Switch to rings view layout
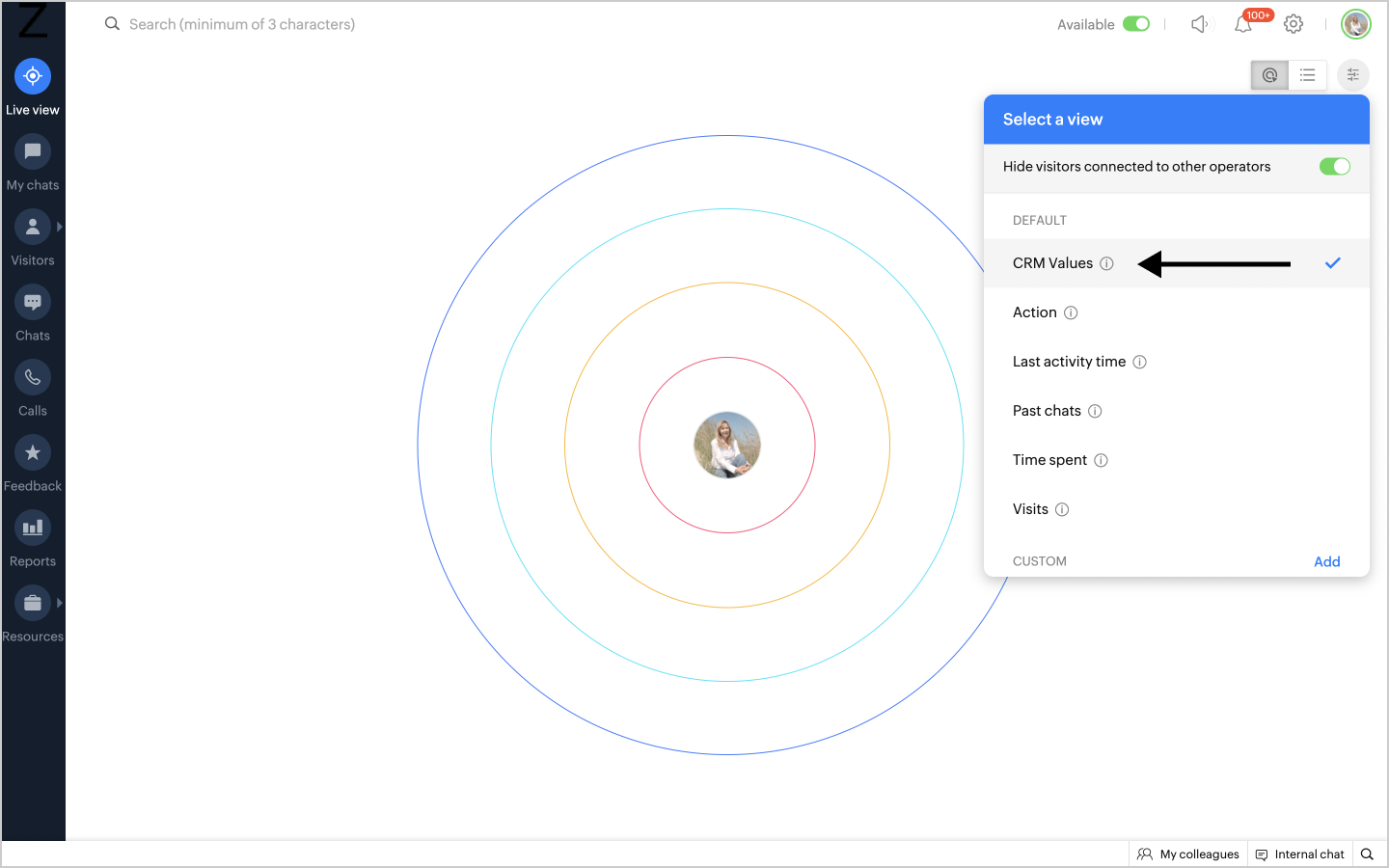 point(1269,75)
